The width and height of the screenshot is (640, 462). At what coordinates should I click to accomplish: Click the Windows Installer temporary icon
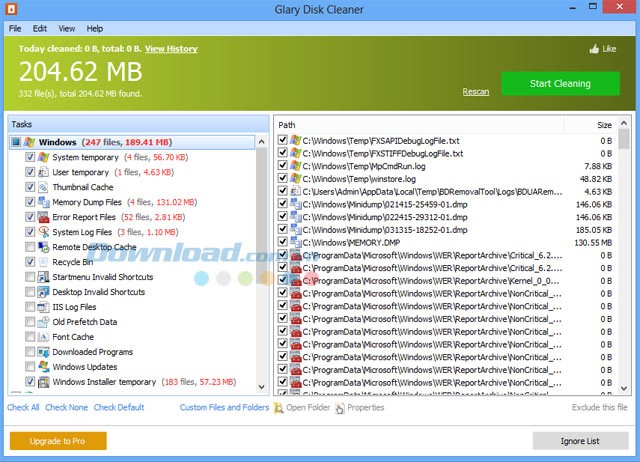tap(44, 382)
